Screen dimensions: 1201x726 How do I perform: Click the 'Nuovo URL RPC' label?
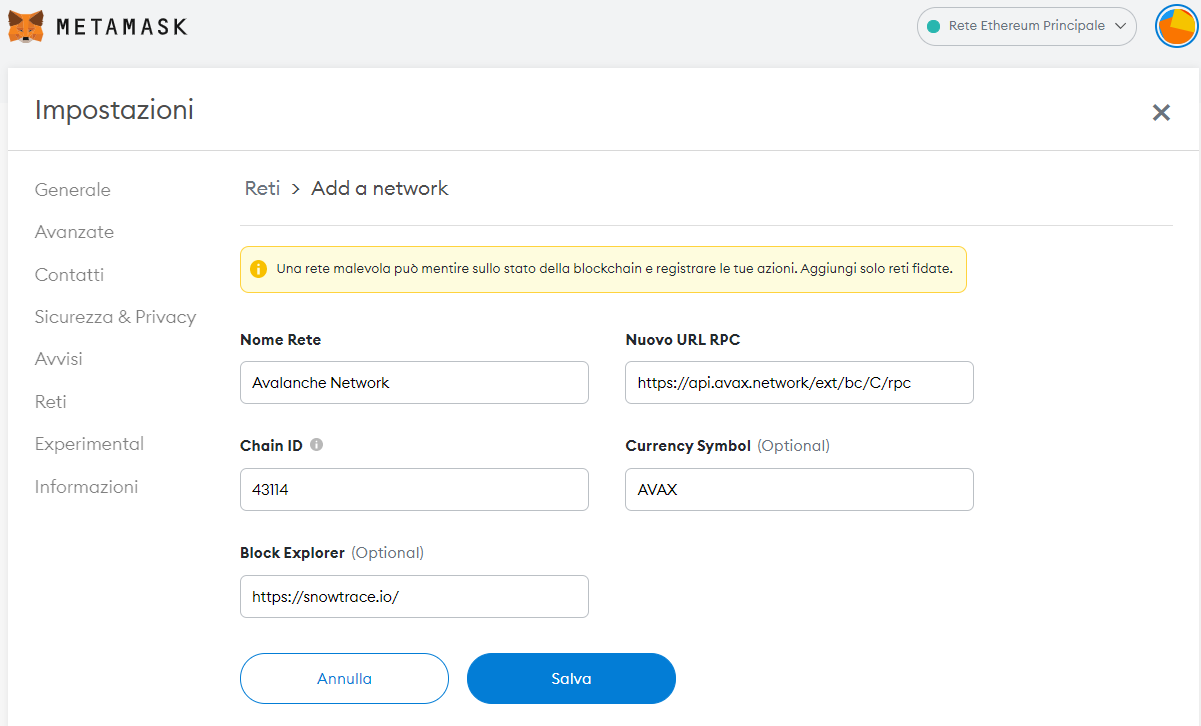(683, 340)
